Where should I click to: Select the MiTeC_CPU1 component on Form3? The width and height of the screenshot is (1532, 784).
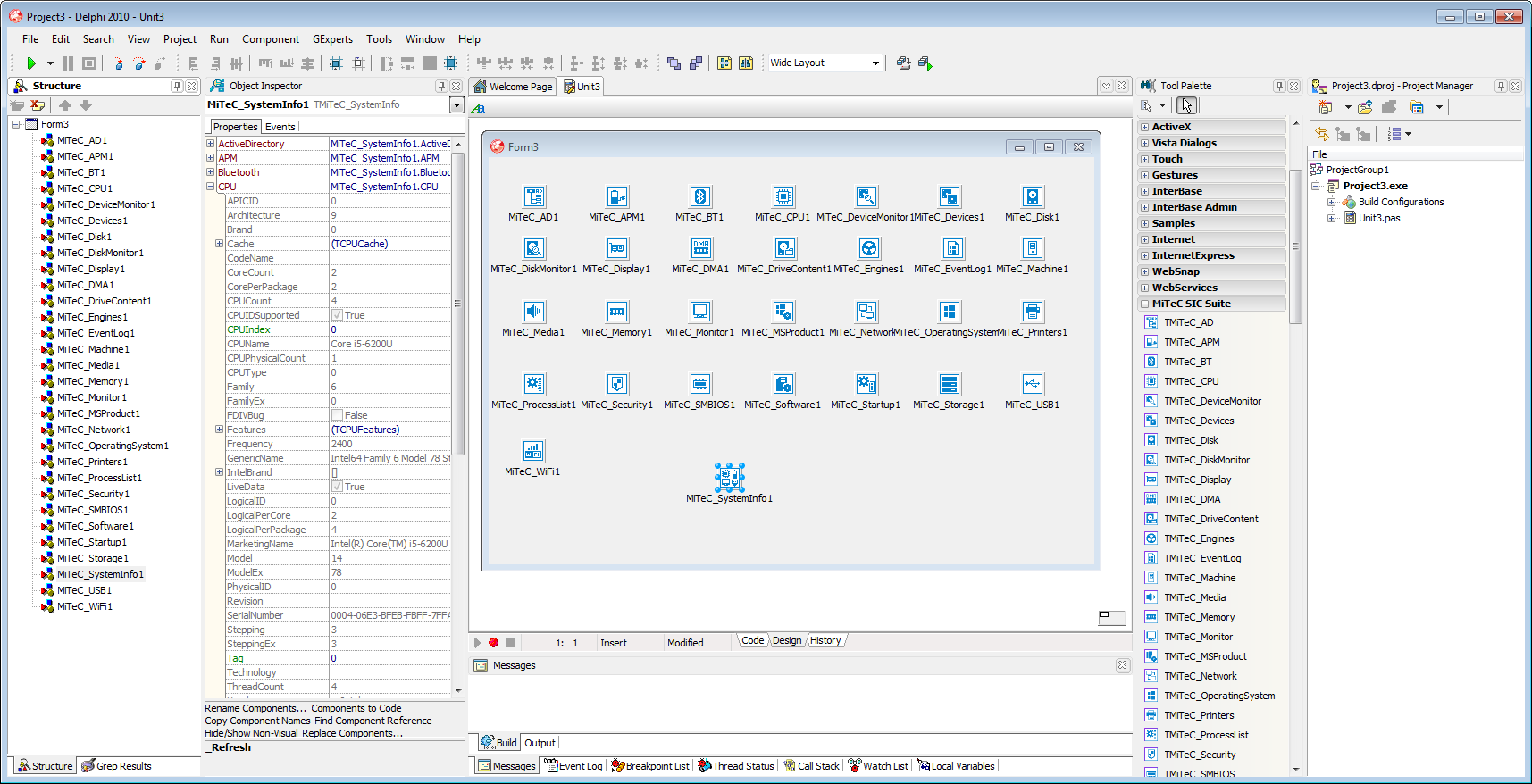[x=783, y=196]
